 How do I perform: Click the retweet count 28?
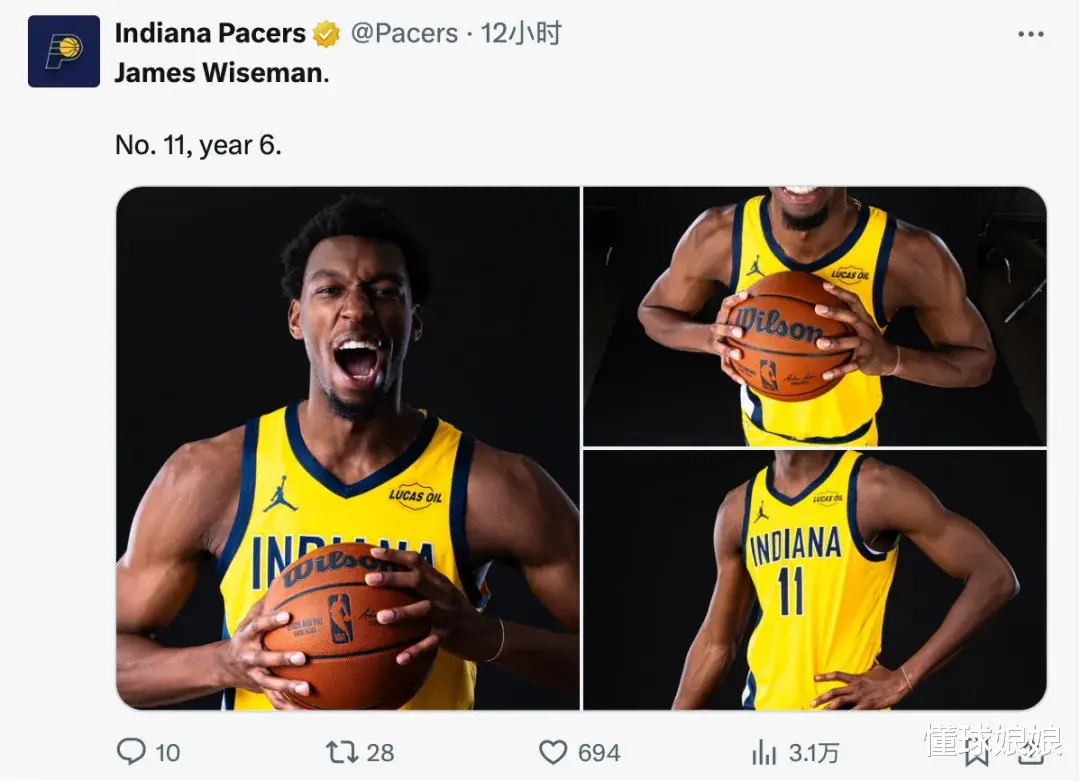point(380,752)
